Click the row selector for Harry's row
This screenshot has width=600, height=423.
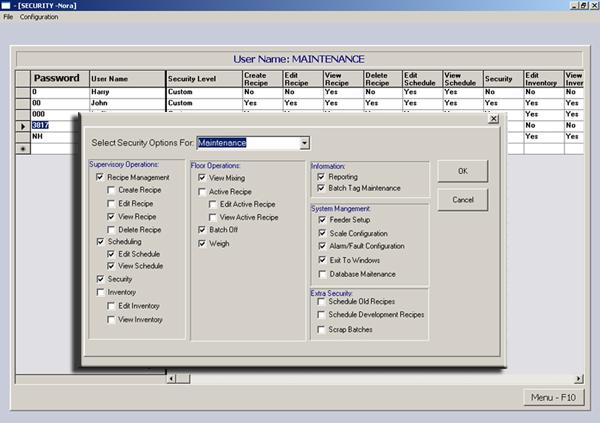(x=23, y=92)
